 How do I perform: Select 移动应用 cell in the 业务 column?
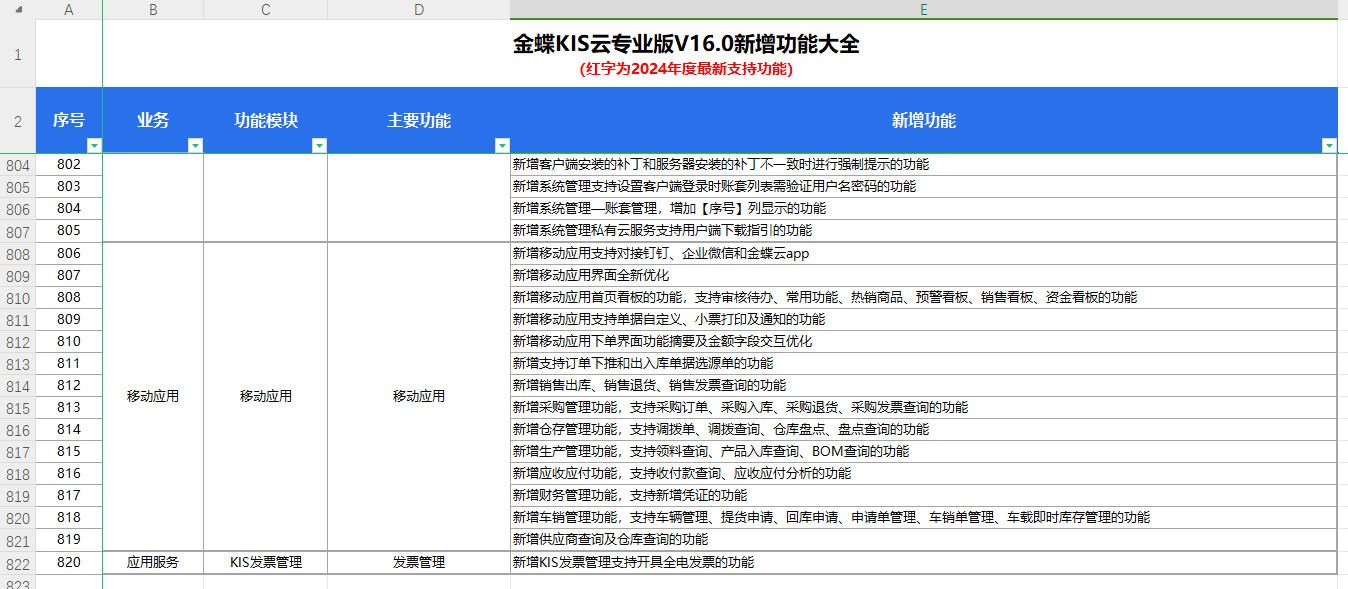tap(153, 396)
